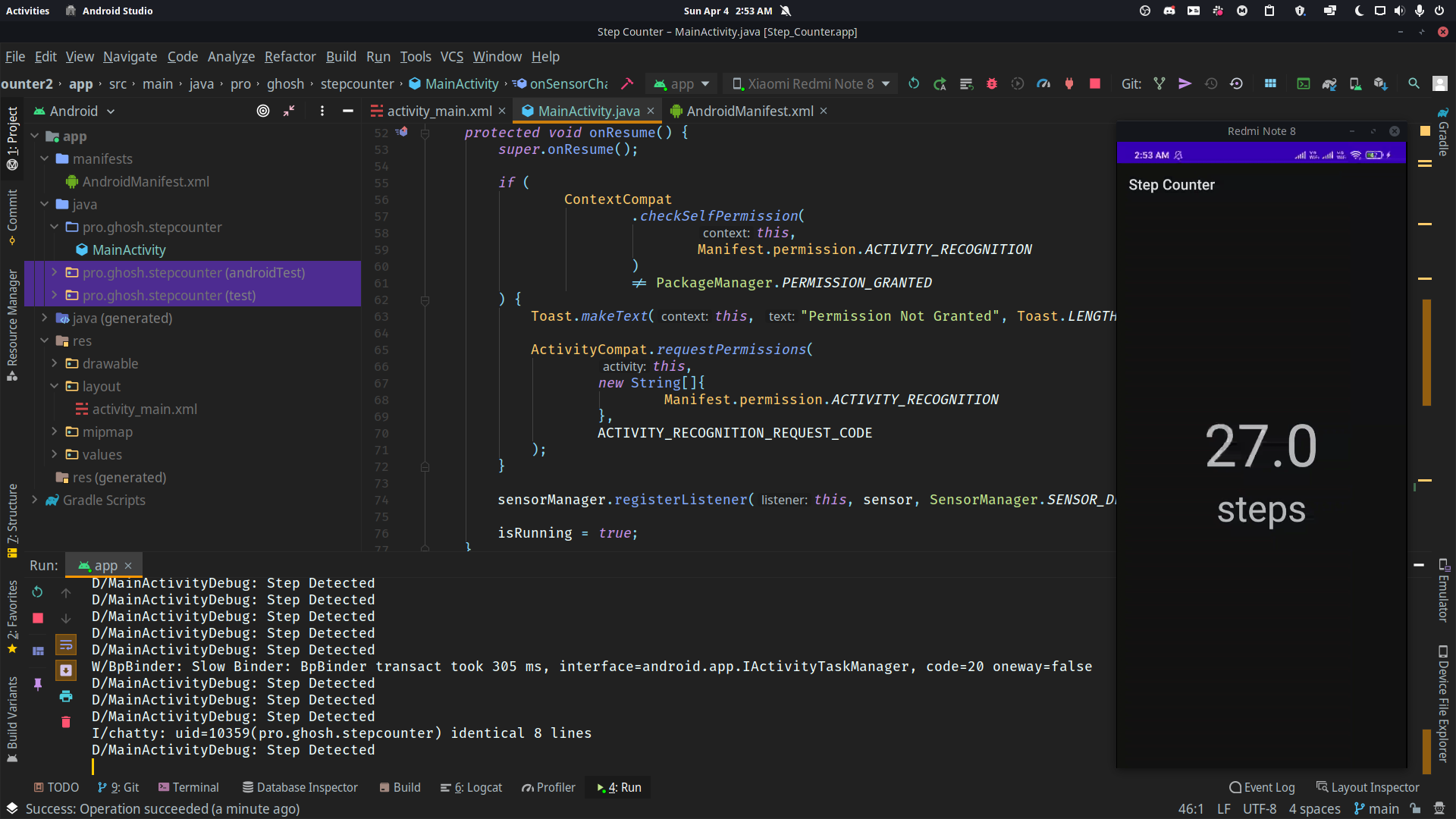This screenshot has height=819, width=1456.
Task: Click the Git push arrow icon
Action: [1185, 83]
